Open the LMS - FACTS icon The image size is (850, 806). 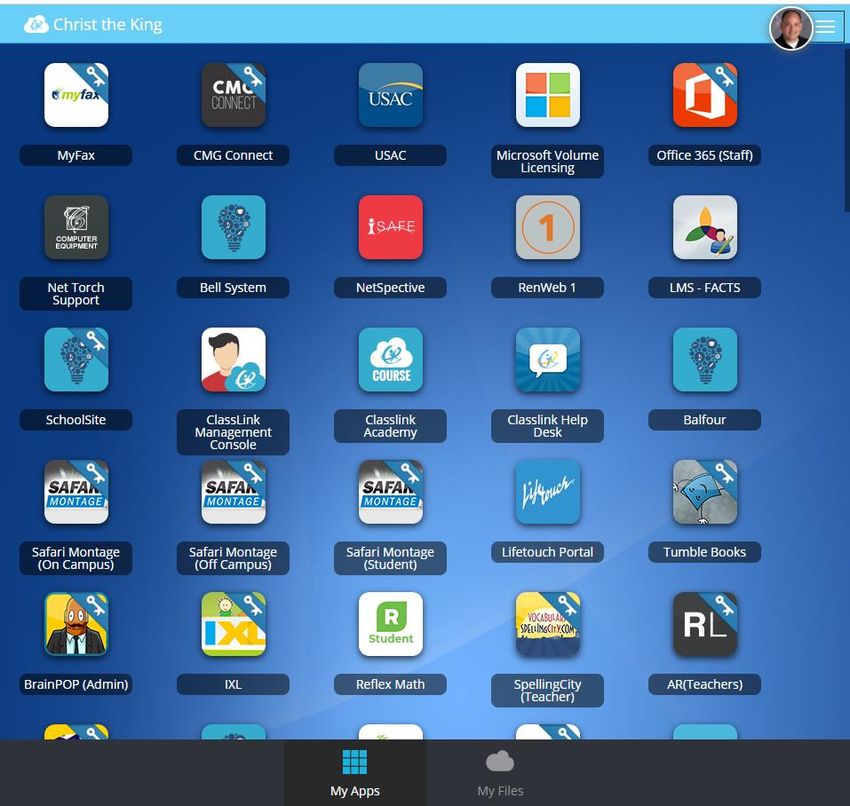pos(705,227)
